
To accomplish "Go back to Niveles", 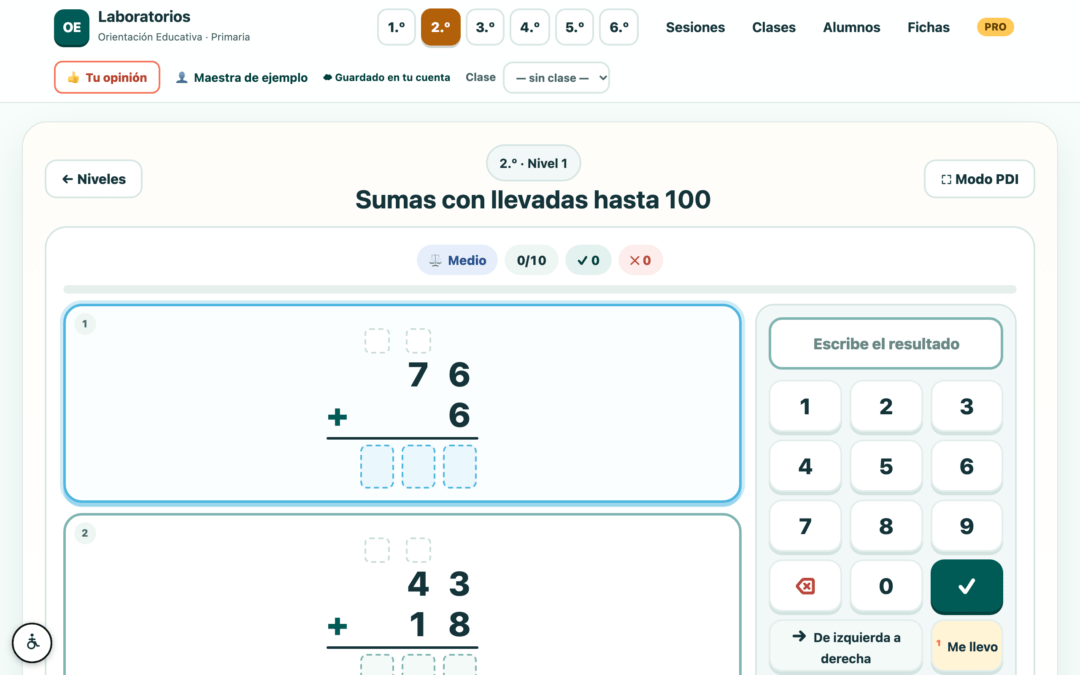I will coord(94,179).
